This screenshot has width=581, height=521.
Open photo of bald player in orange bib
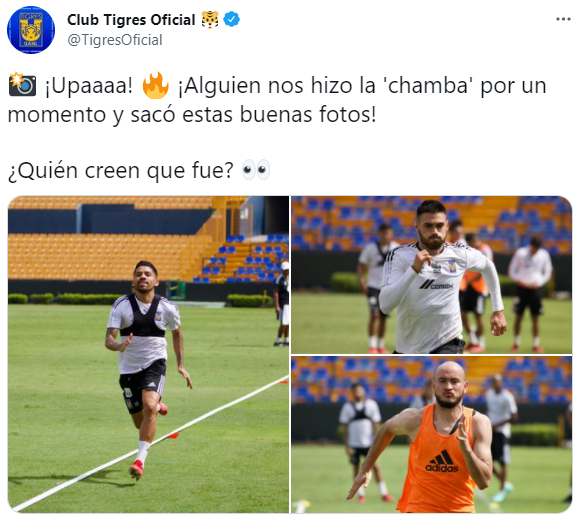point(431,435)
